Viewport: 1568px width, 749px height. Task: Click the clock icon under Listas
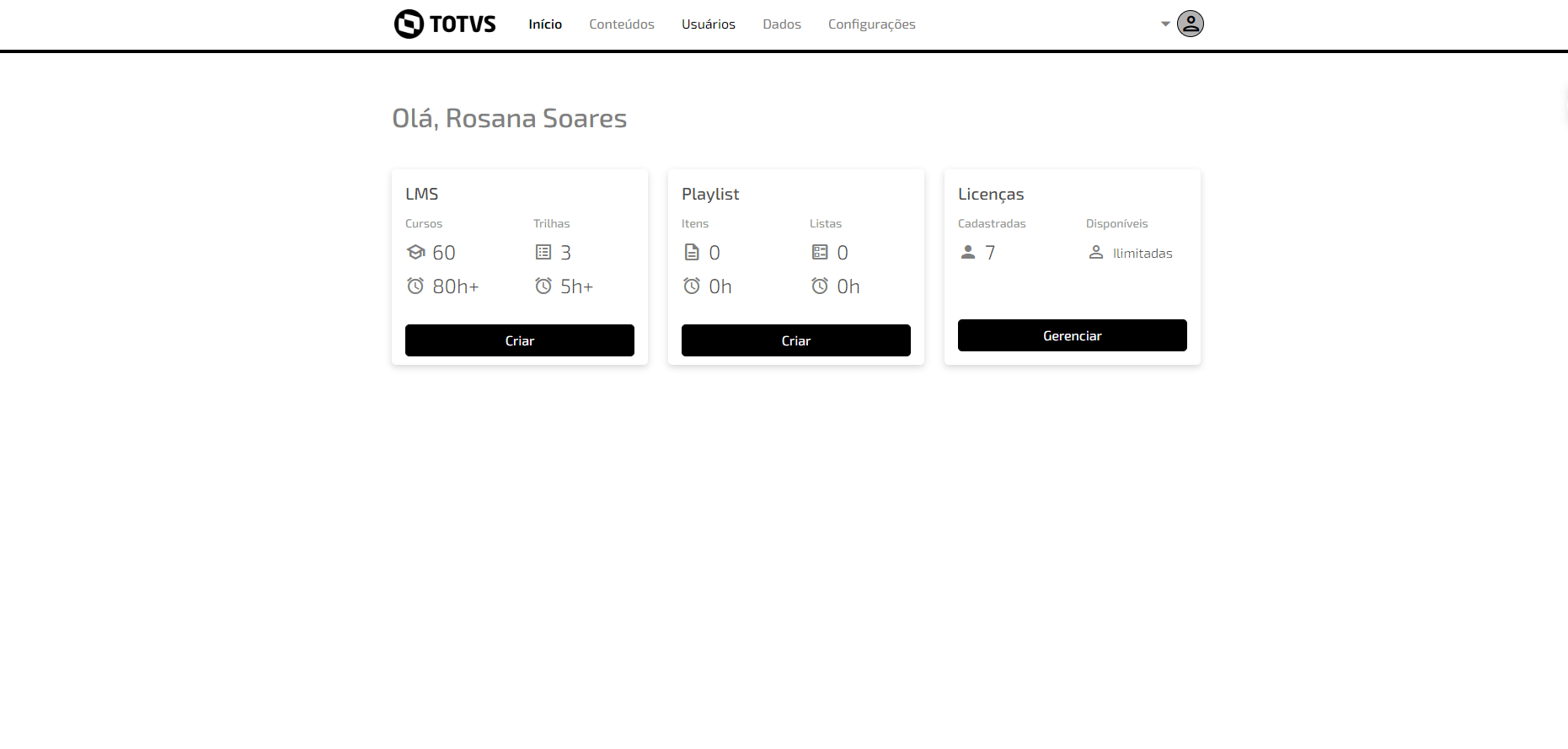point(820,286)
